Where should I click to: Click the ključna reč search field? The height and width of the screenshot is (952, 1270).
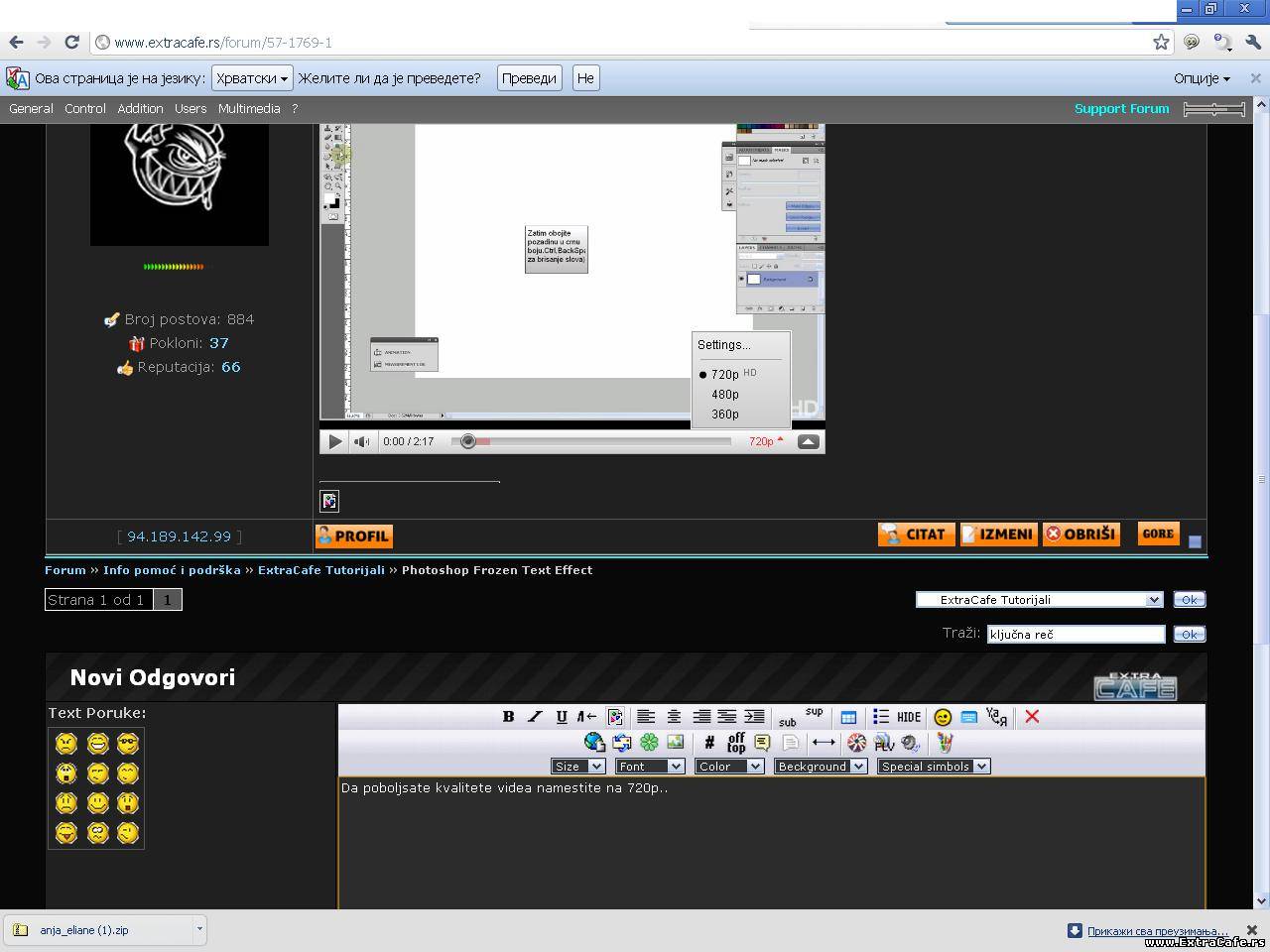(1076, 635)
